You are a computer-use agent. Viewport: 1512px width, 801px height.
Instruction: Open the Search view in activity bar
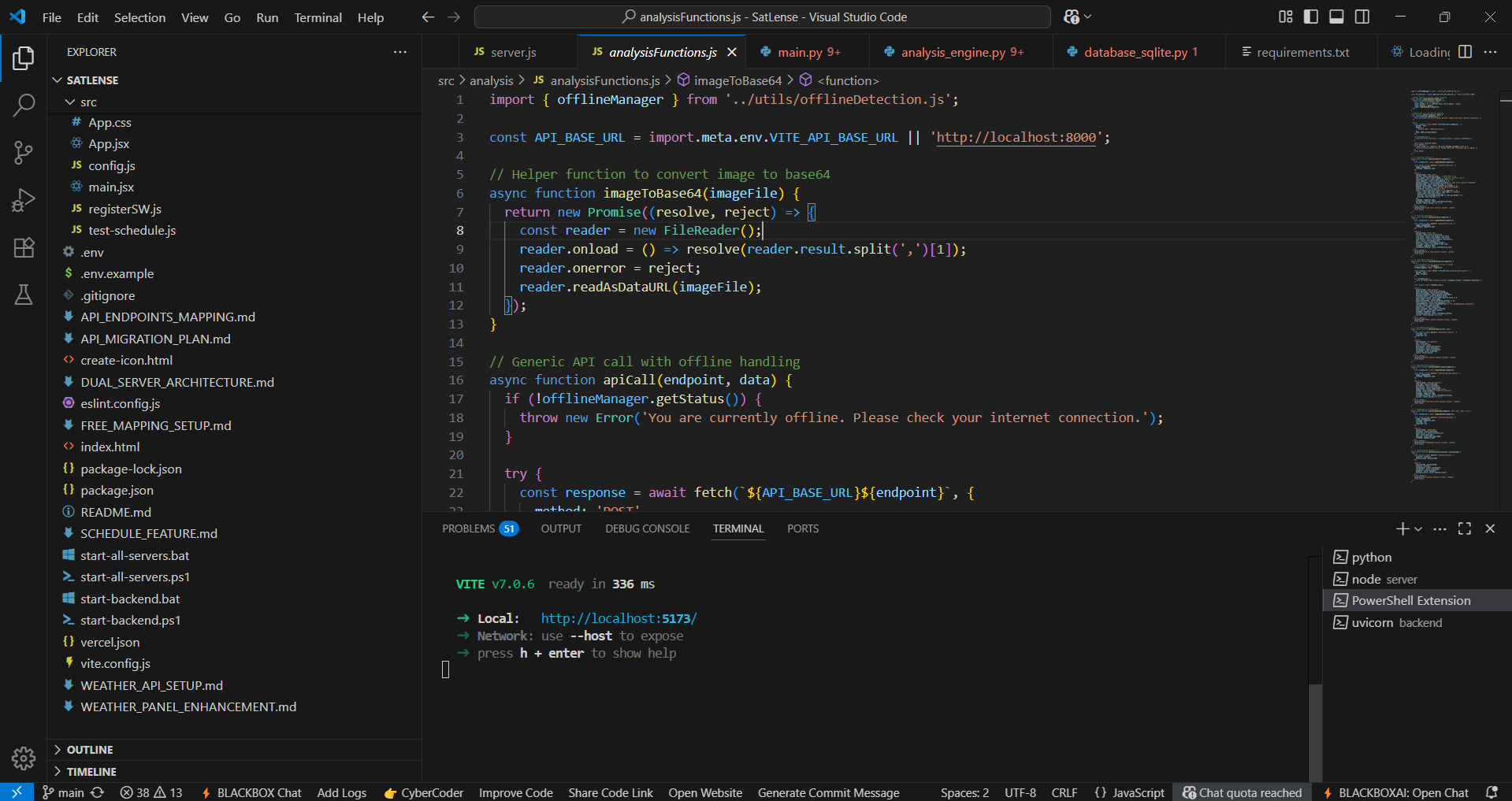coord(24,105)
